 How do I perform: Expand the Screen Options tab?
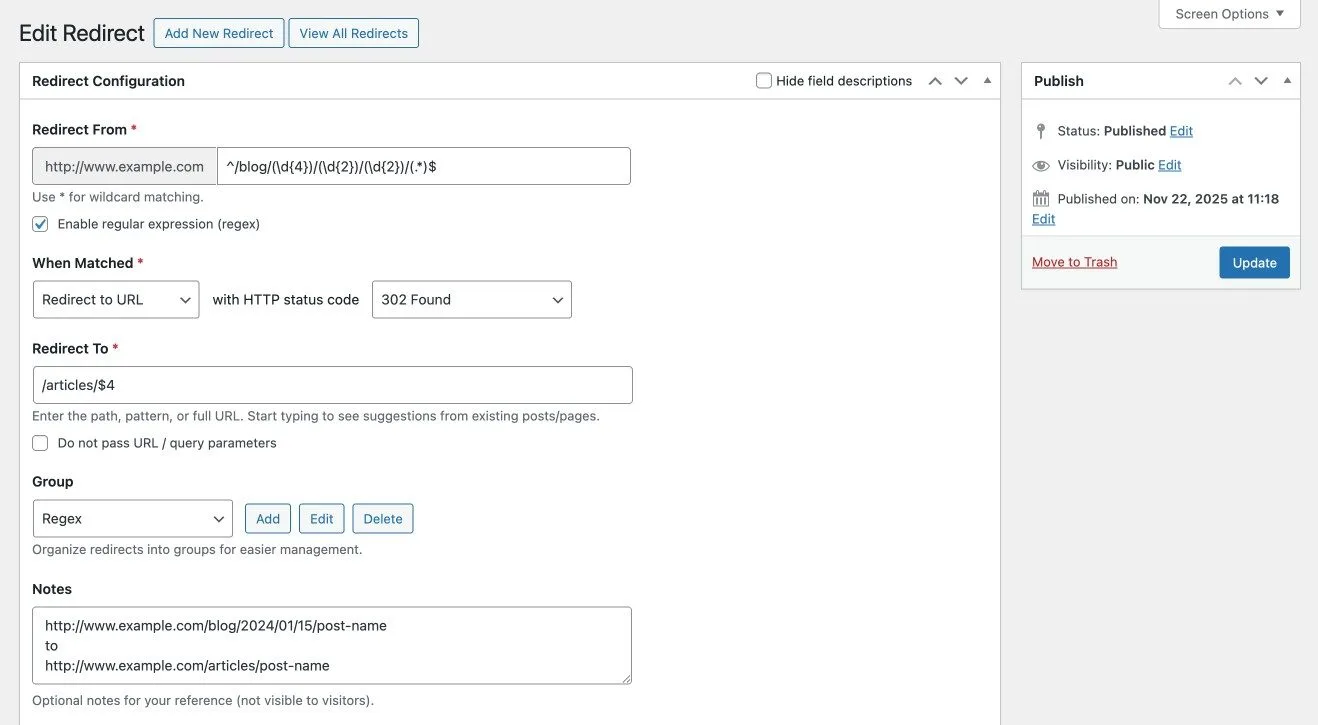coord(1229,14)
